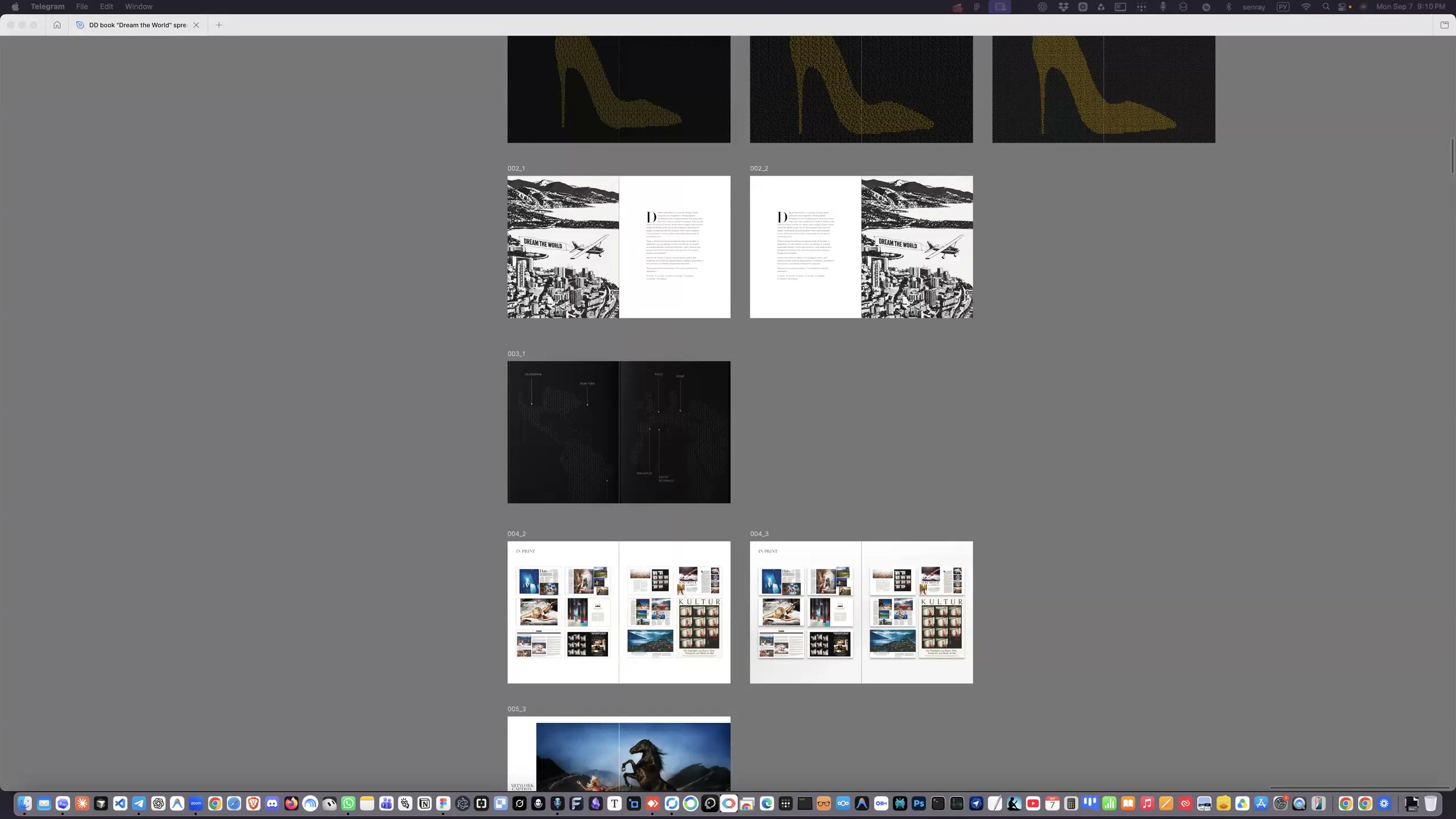Go to the Figma home screen
The width and height of the screenshot is (1456, 819).
[x=57, y=25]
